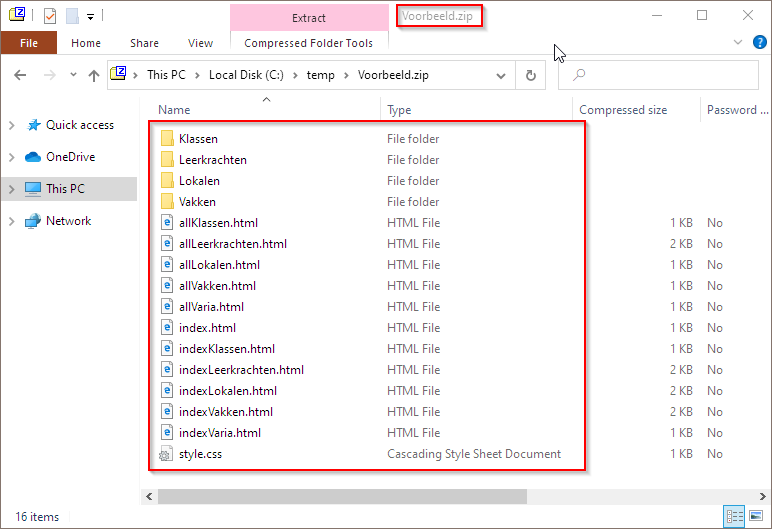This screenshot has width=772, height=529.
Task: Go up one folder level
Action: coord(94,75)
